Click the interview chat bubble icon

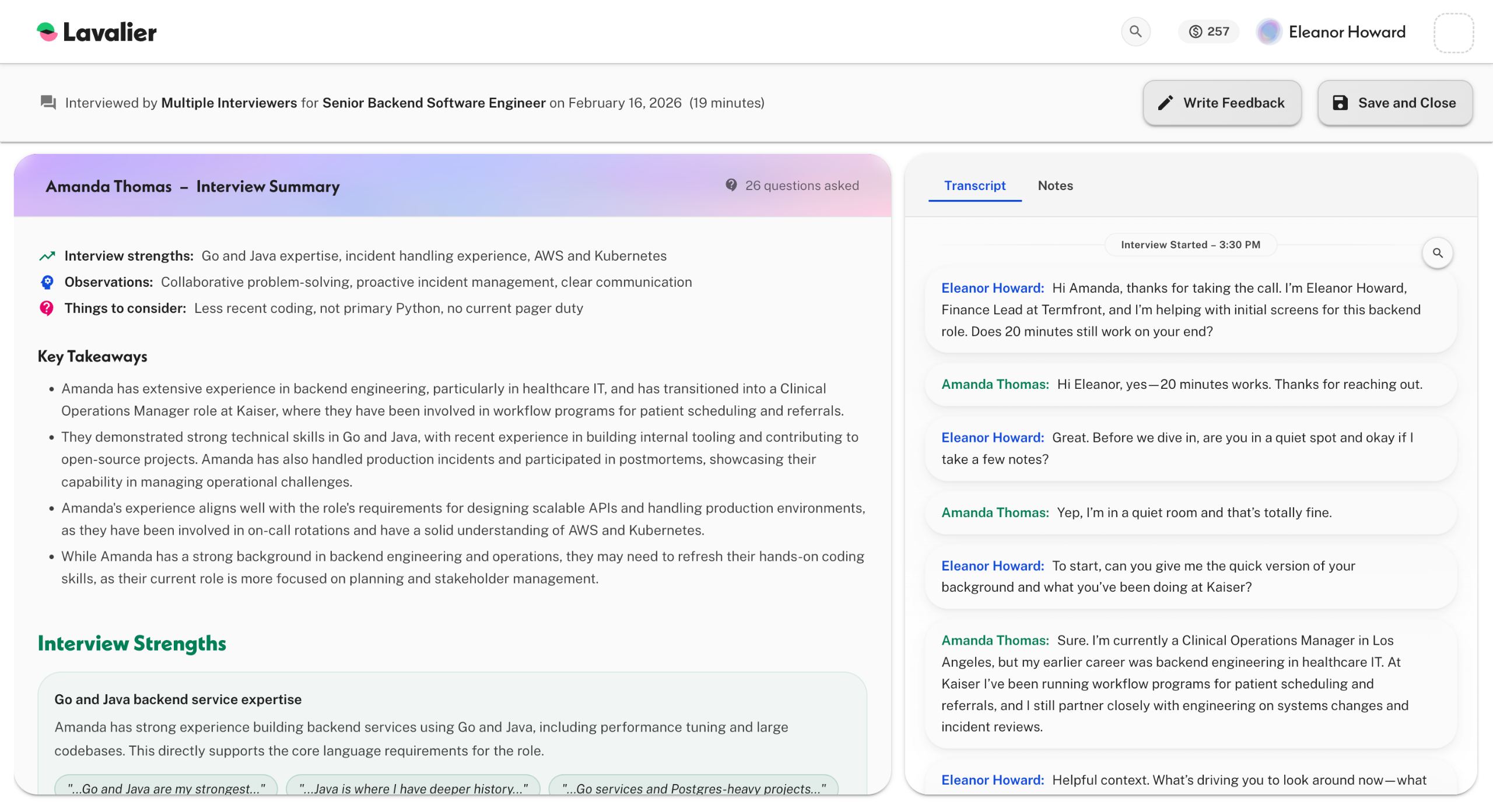[x=48, y=103]
